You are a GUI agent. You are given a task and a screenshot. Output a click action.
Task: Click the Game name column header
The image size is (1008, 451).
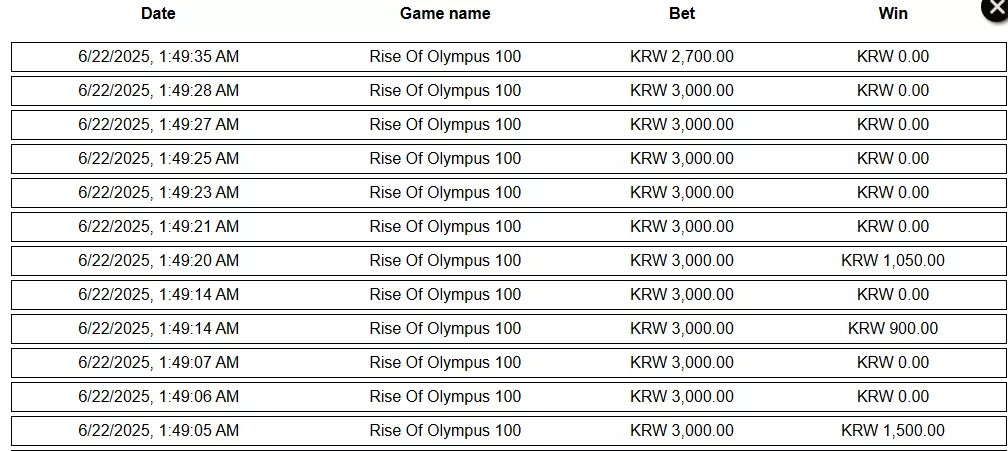[x=445, y=13]
